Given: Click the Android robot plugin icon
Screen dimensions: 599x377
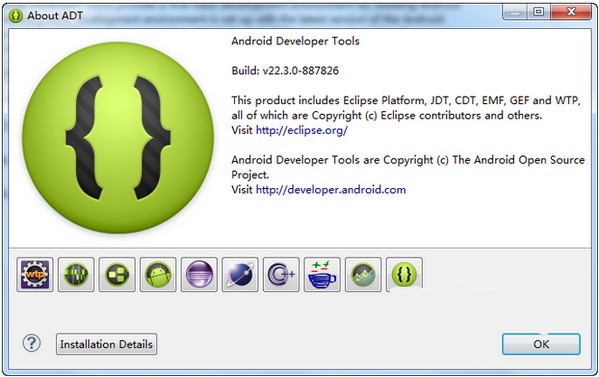Looking at the screenshot, I should [158, 275].
